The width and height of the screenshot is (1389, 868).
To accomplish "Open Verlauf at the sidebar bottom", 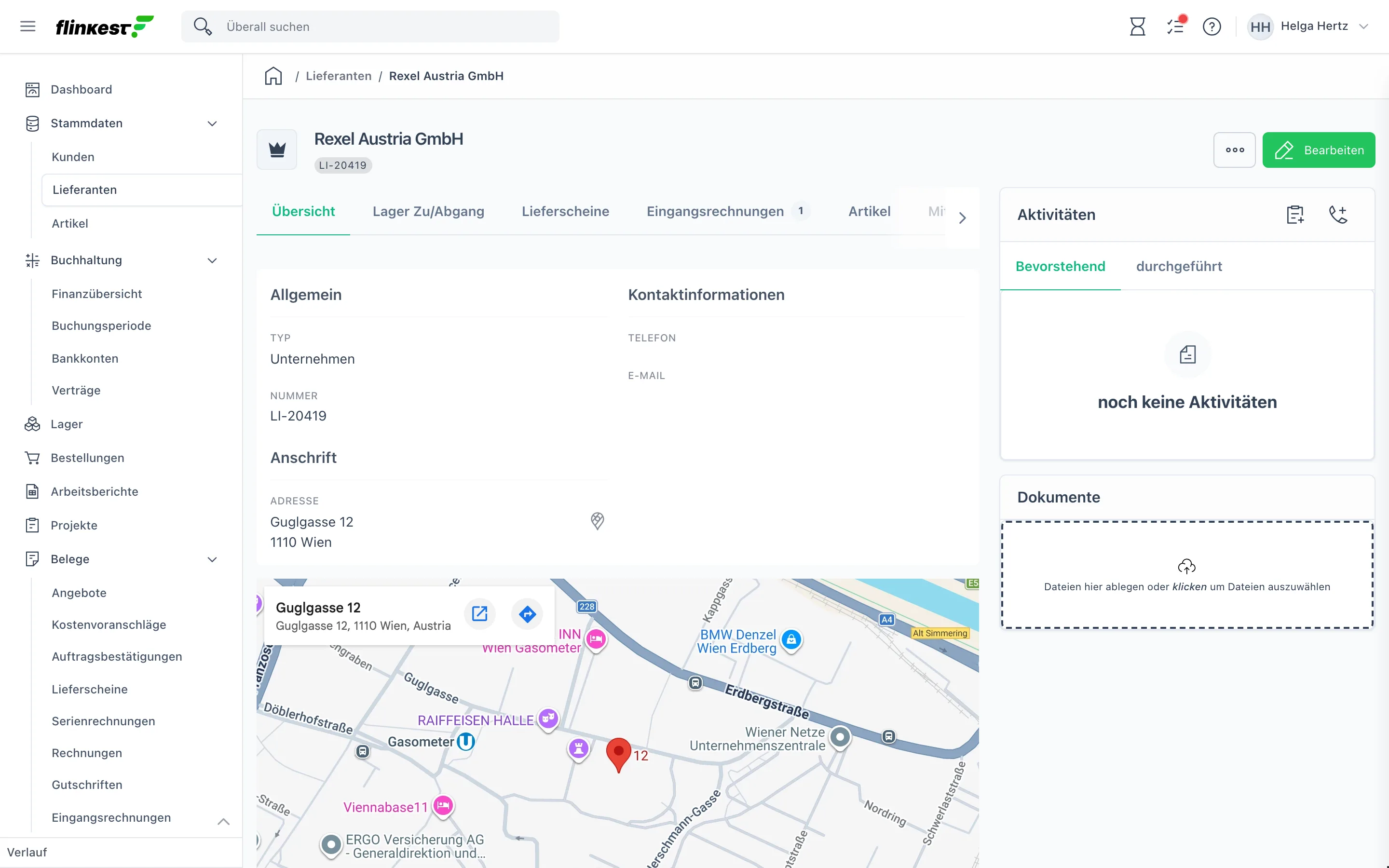I will [27, 852].
